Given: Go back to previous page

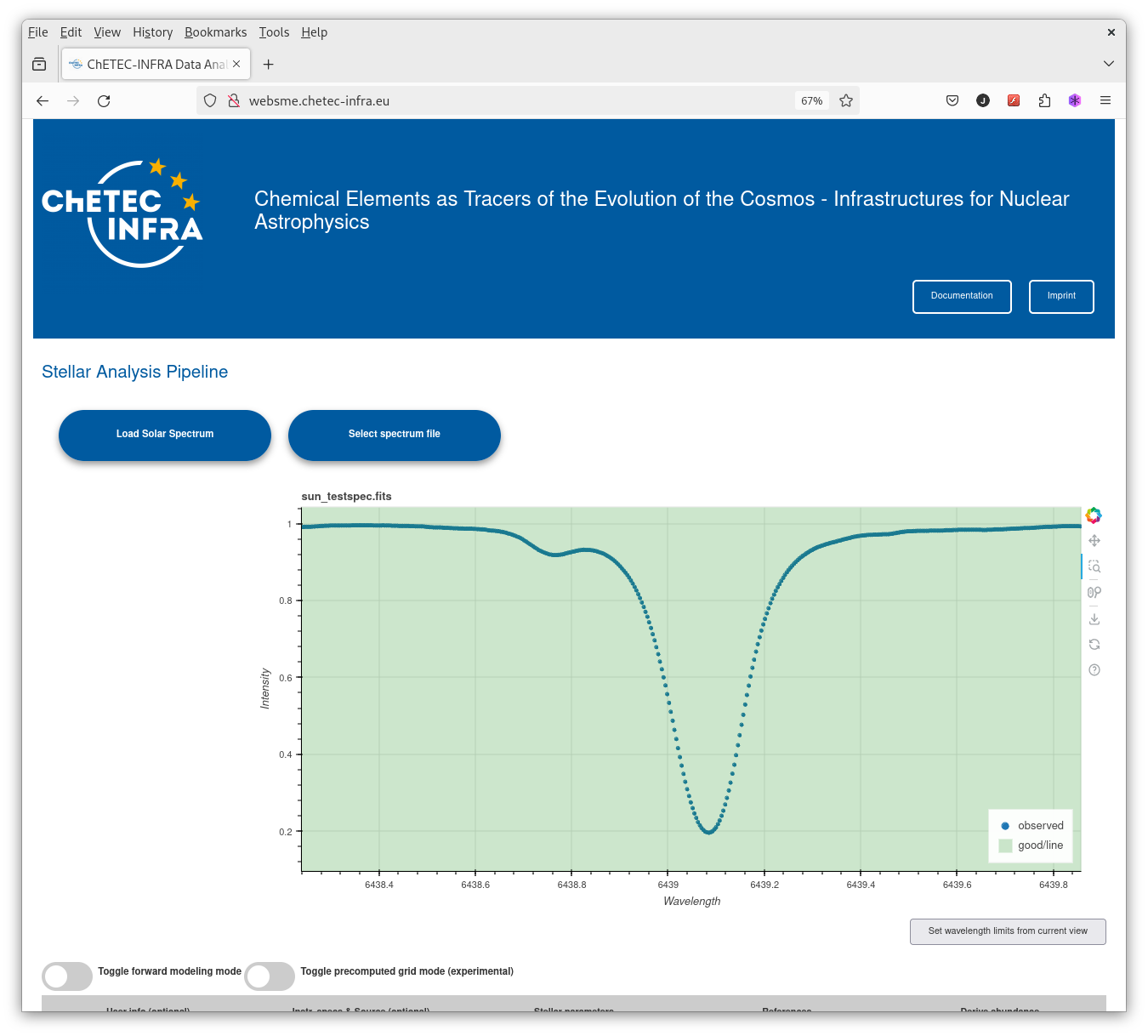Looking at the screenshot, I should point(43,100).
